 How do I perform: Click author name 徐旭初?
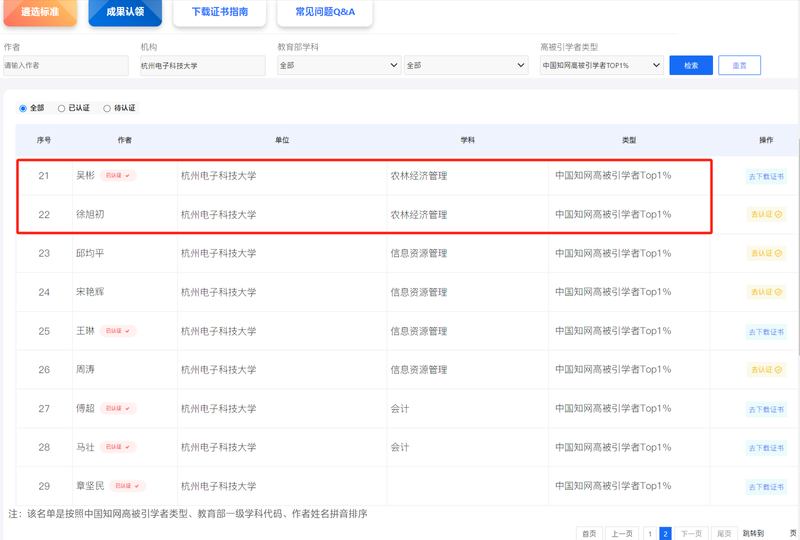tap(90, 214)
